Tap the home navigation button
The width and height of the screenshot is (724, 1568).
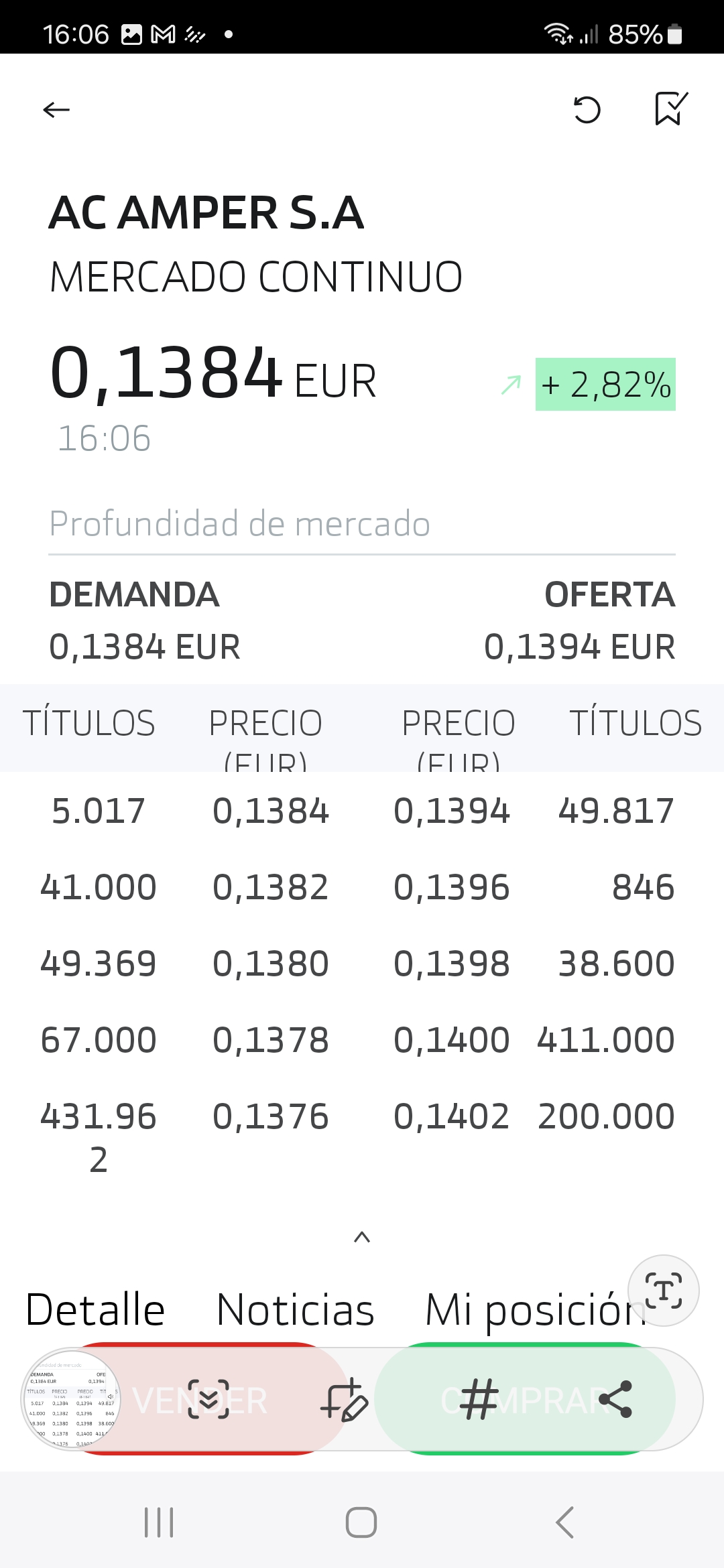[361, 1522]
